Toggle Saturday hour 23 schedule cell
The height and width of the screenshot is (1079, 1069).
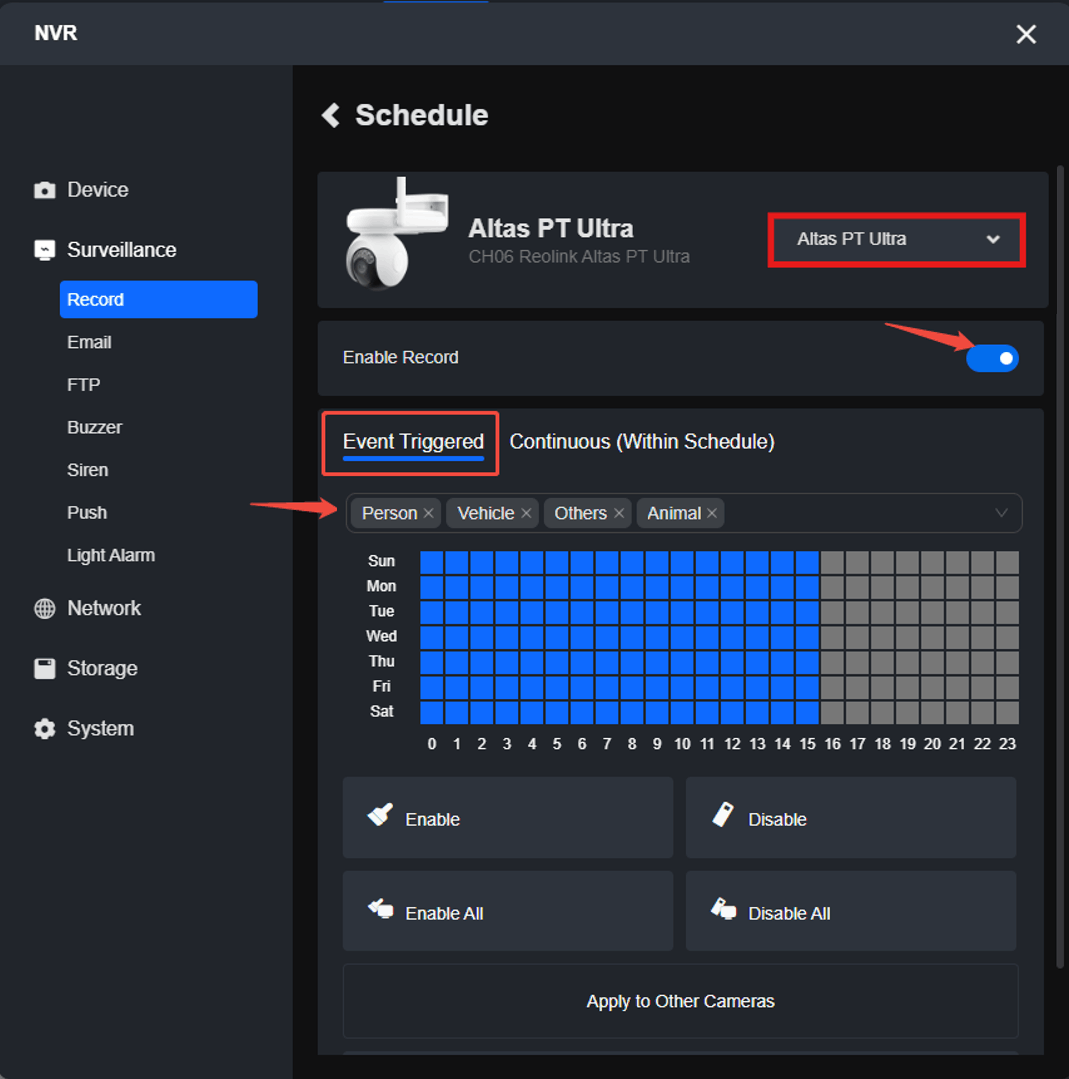pos(1008,713)
